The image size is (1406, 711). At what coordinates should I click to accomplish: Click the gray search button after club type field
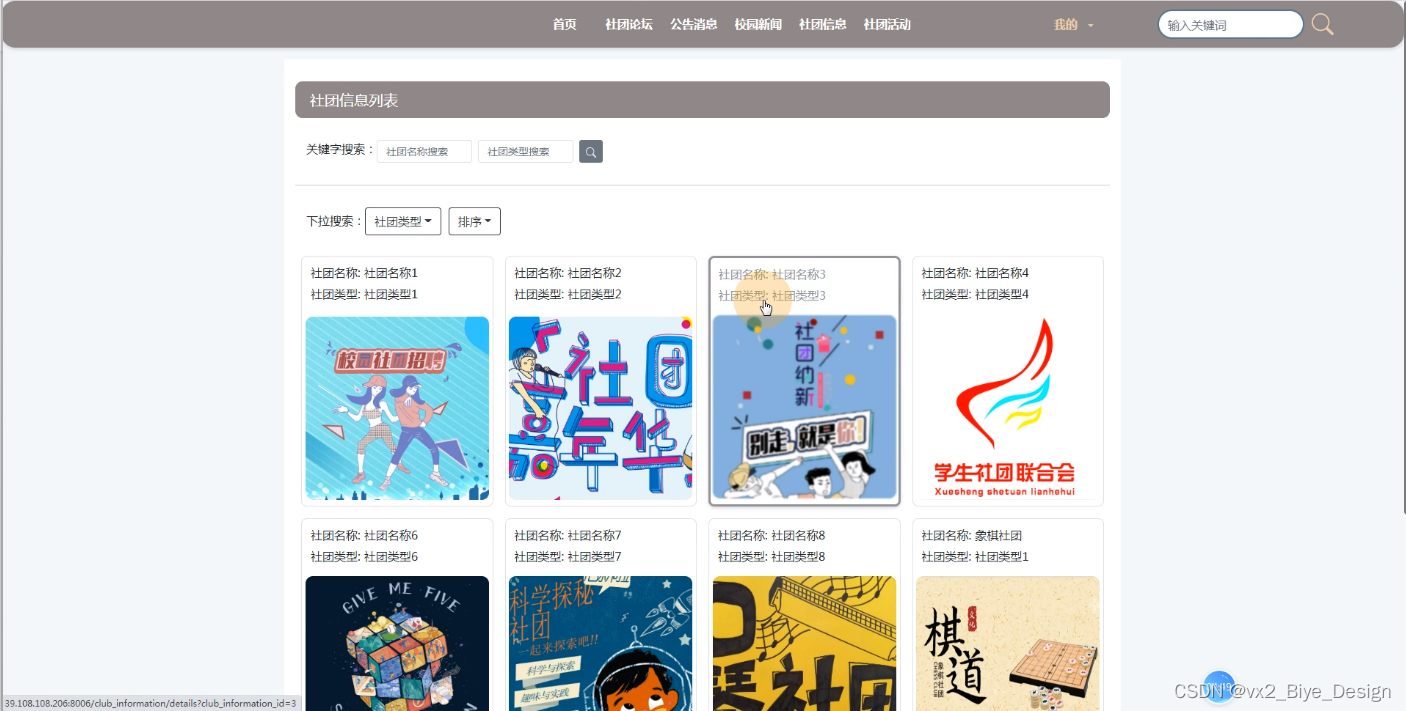(591, 152)
